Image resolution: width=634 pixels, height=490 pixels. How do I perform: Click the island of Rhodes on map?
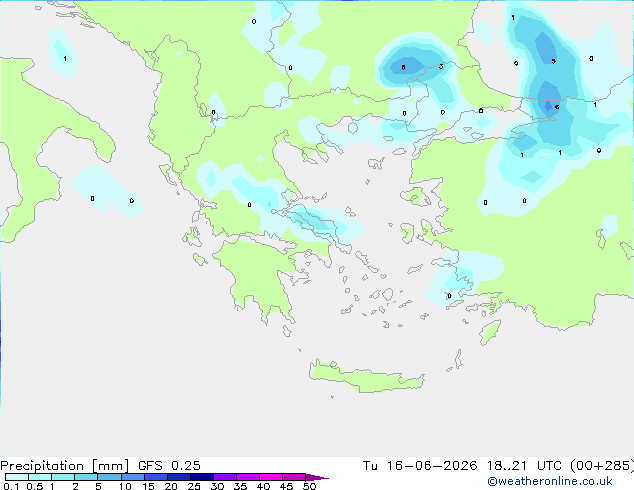(x=490, y=332)
